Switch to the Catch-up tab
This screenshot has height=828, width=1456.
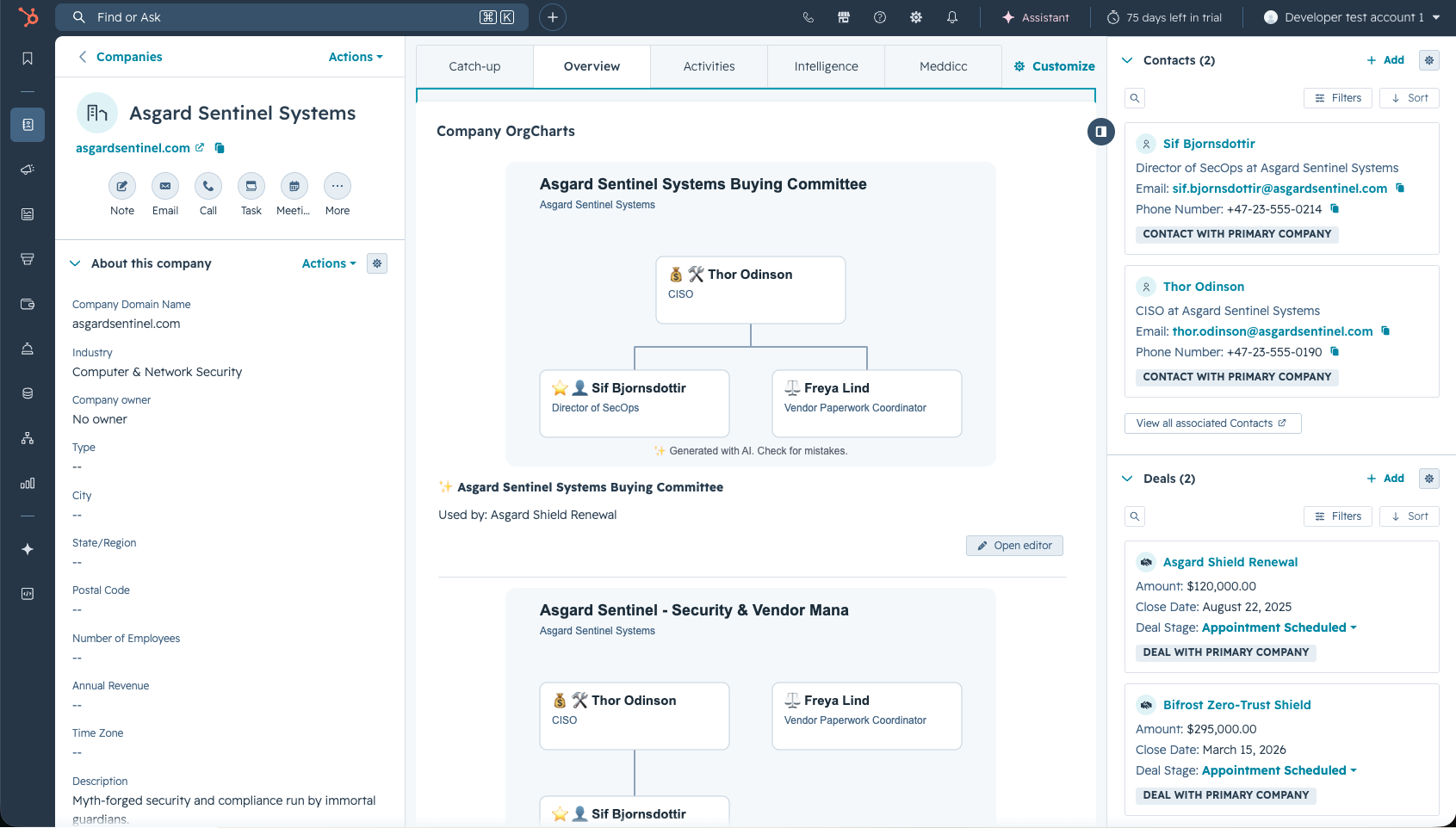(474, 66)
